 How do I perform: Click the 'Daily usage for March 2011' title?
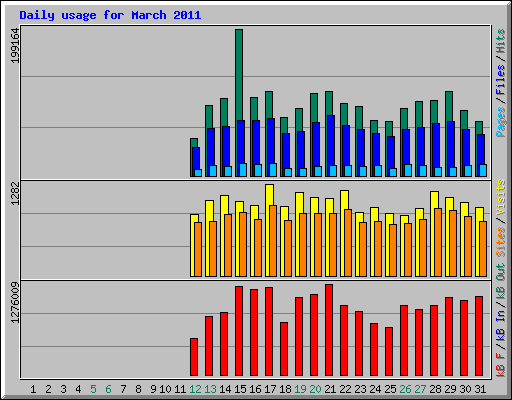[110, 15]
